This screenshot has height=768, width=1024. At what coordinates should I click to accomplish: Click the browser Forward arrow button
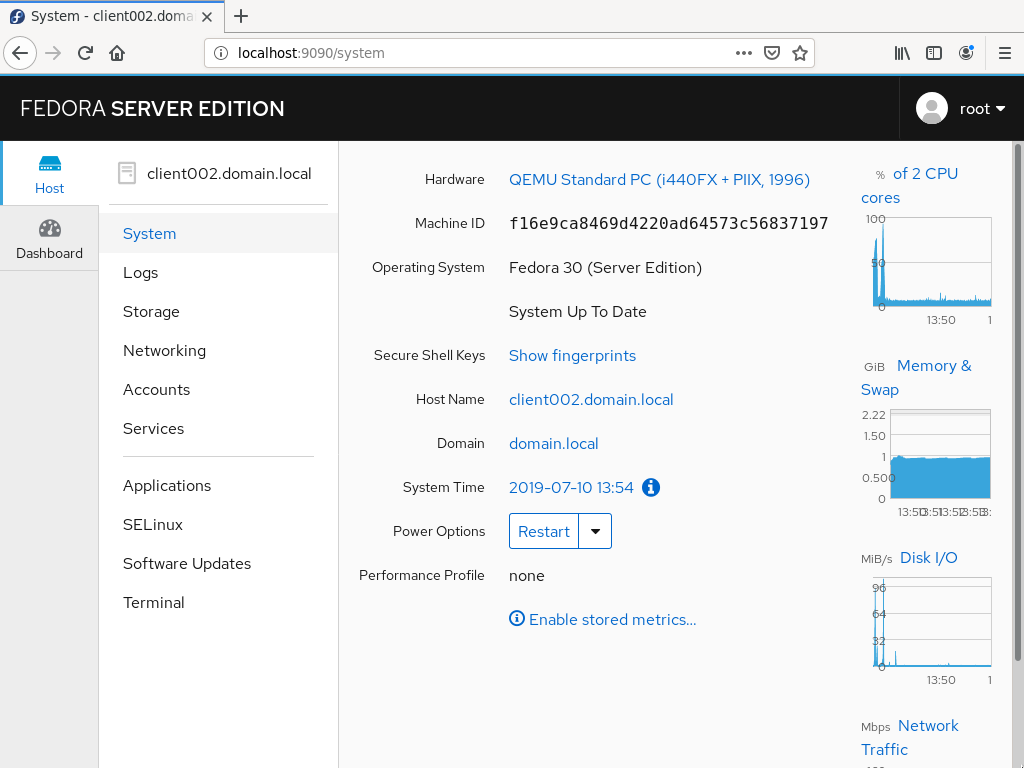53,53
